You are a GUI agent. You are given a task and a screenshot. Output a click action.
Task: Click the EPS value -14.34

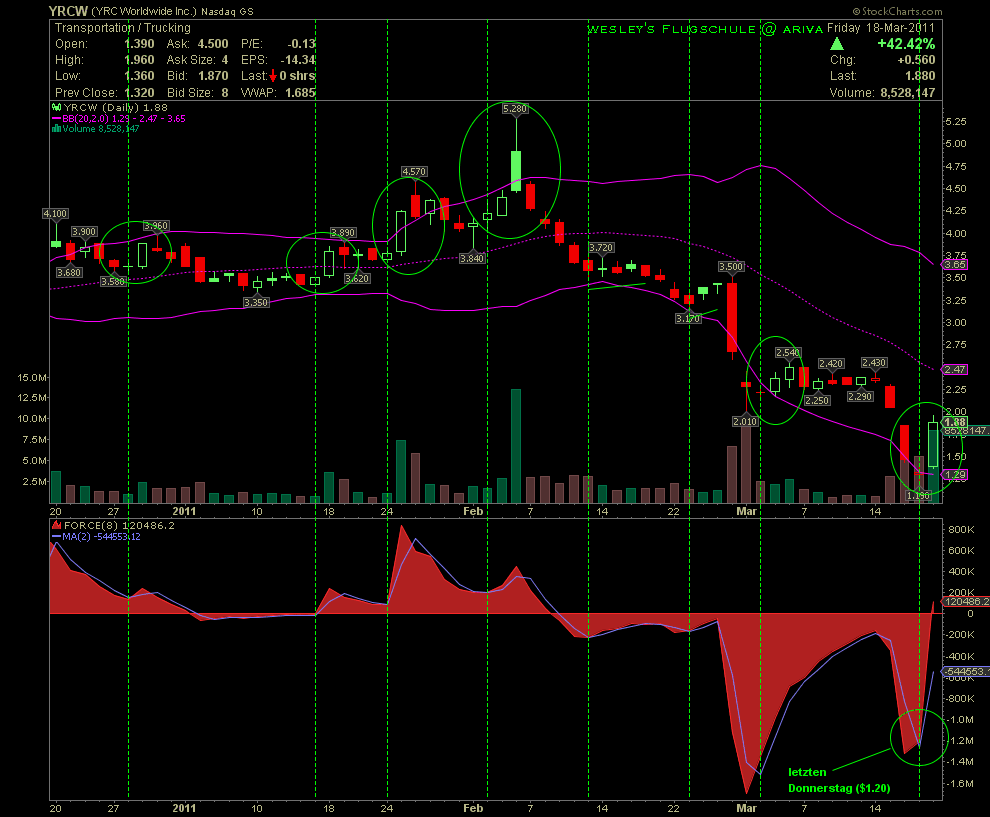[298, 60]
